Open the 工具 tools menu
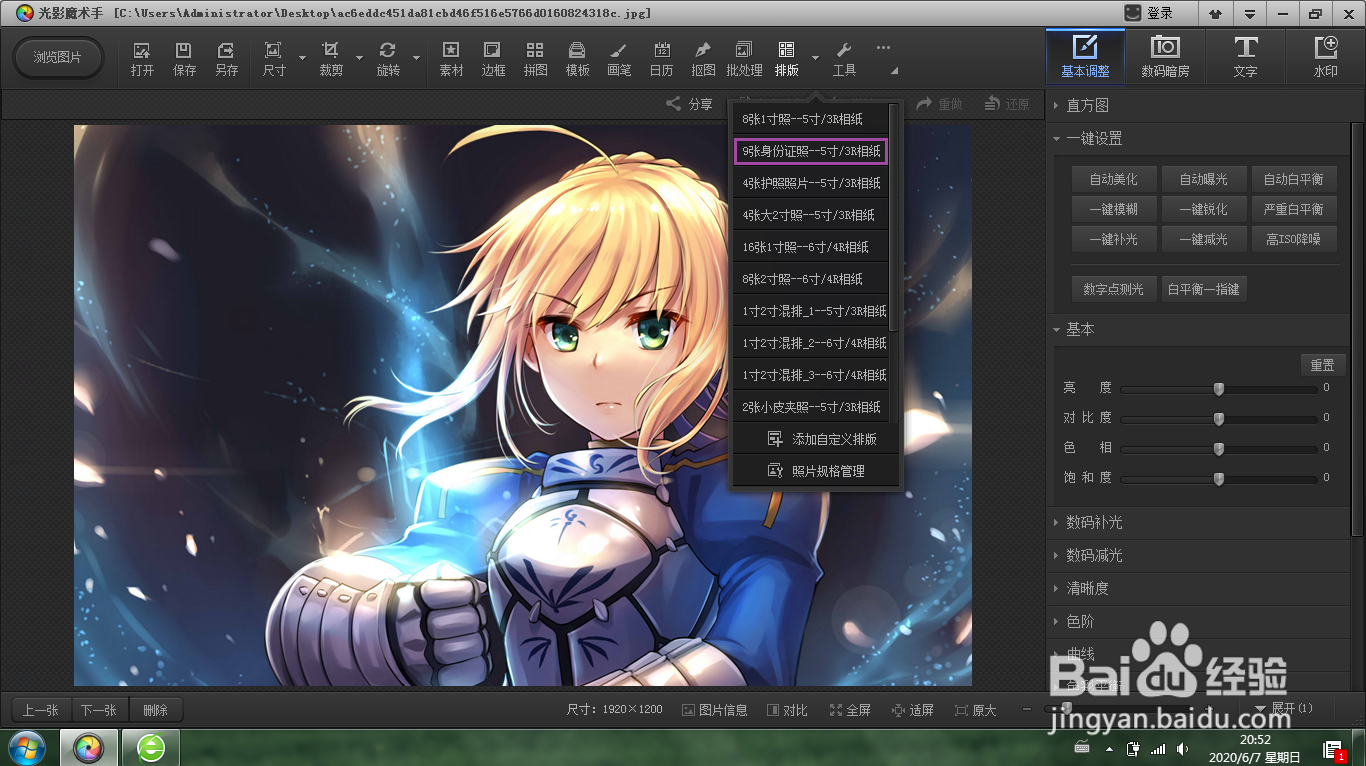The height and width of the screenshot is (766, 1366). (844, 59)
